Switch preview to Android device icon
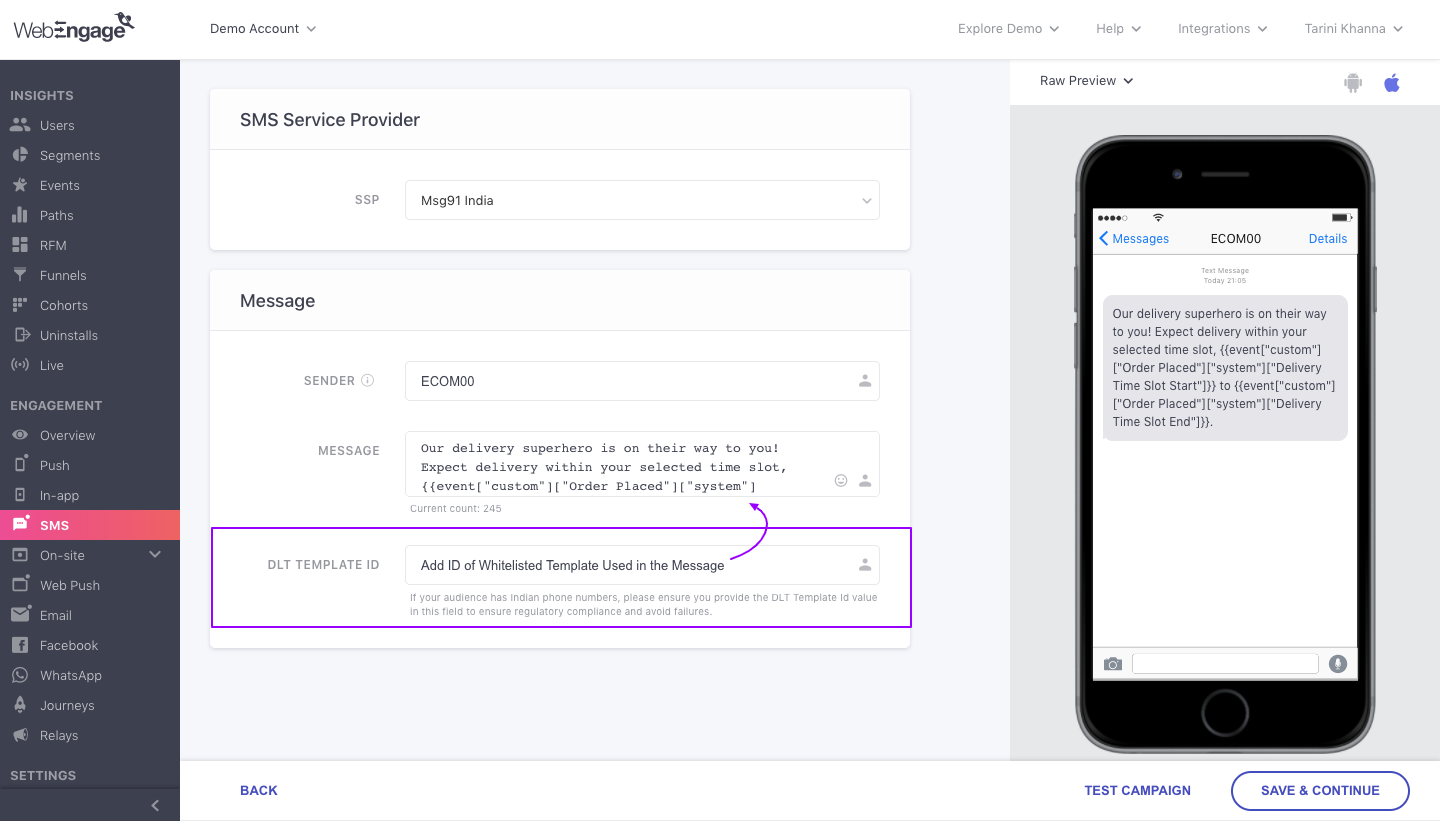Viewport: 1440px width, 821px height. coord(1353,82)
